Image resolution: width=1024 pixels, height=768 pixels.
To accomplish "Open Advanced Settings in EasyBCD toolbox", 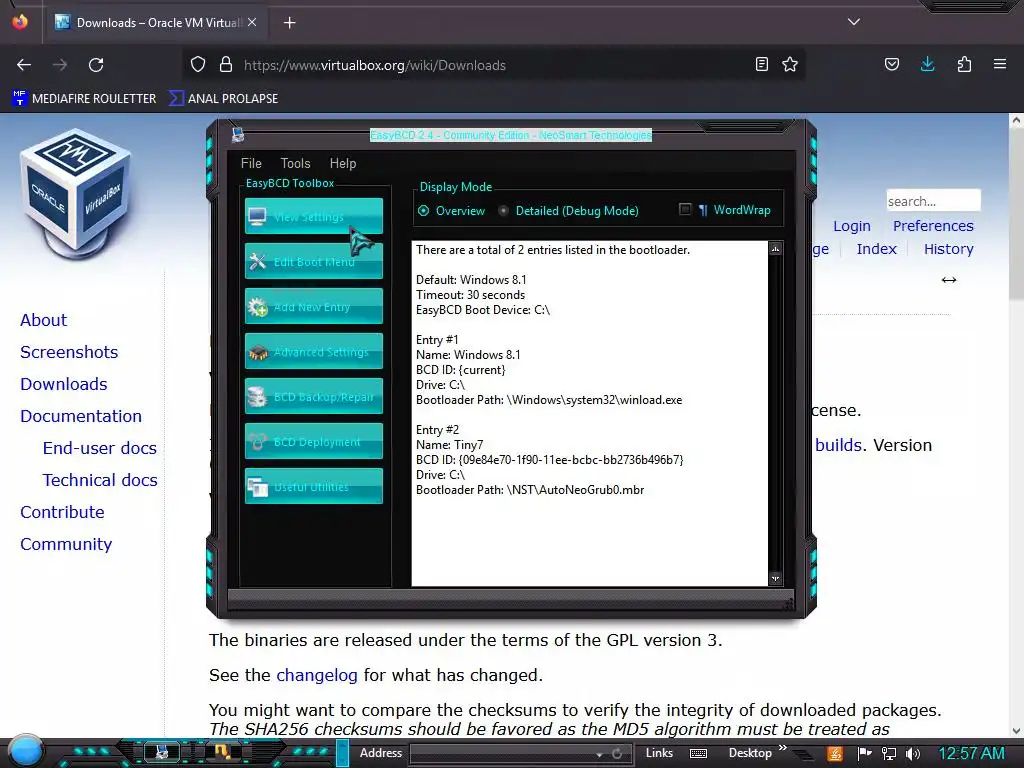I will 313,351.
